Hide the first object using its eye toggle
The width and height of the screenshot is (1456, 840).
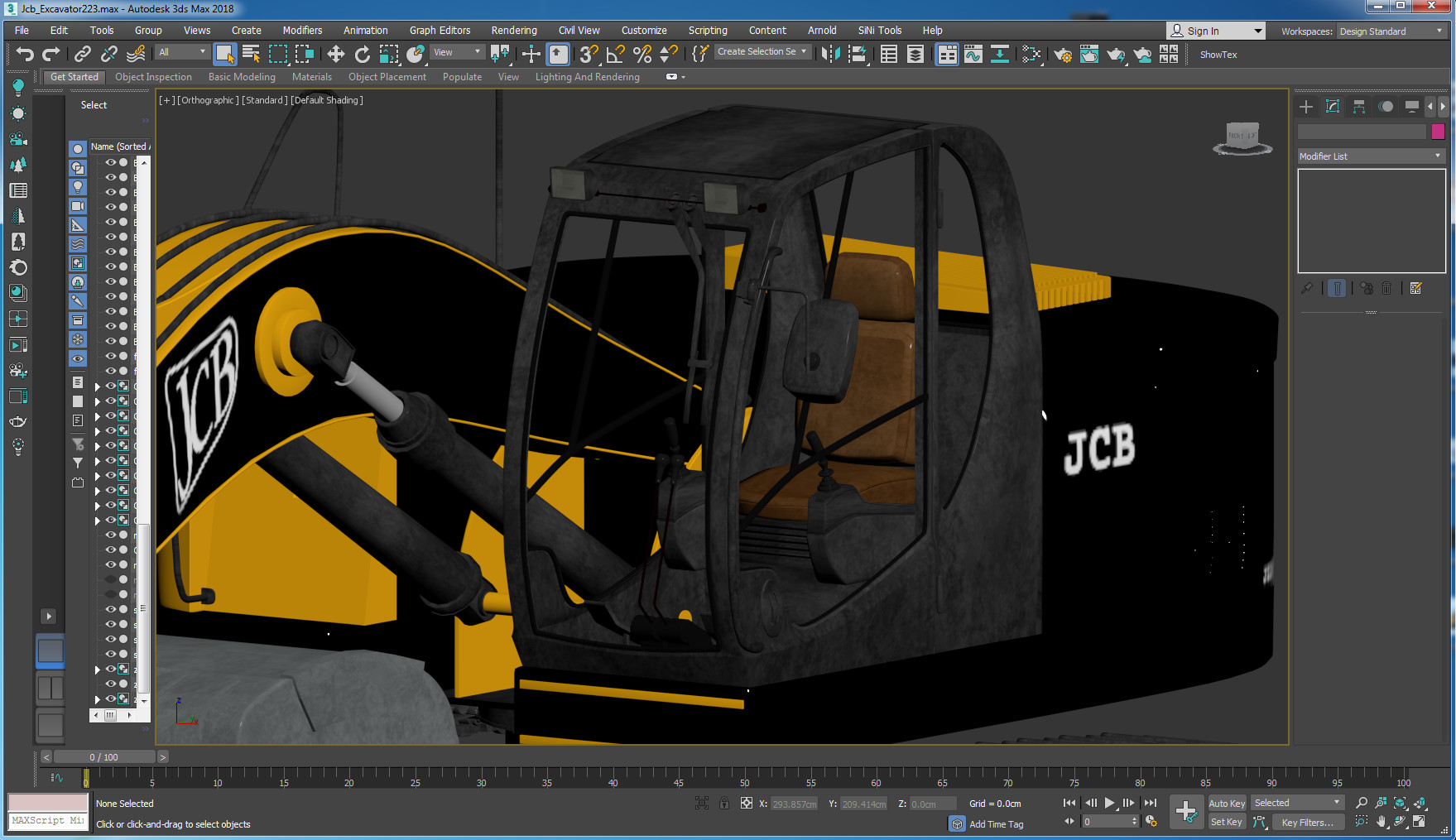[110, 162]
